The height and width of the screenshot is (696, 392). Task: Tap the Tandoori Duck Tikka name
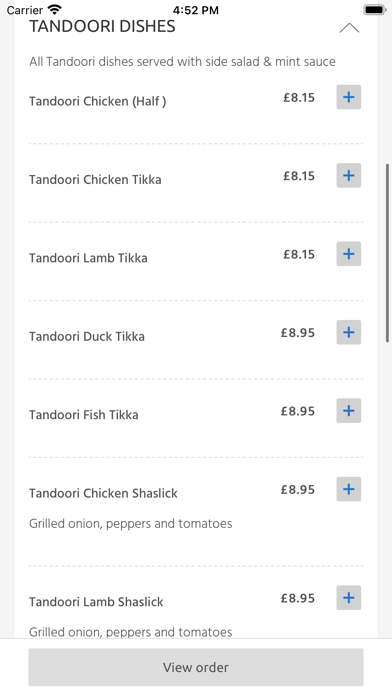[87, 336]
